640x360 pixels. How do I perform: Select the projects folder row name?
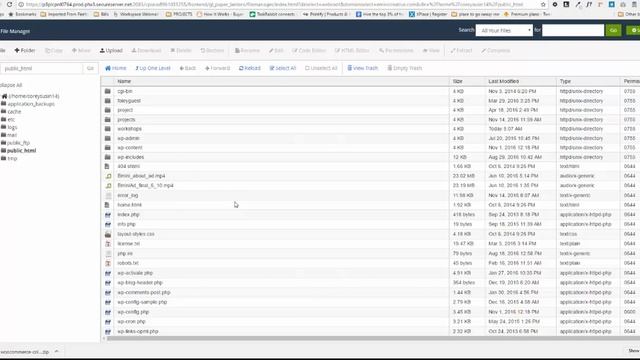click(x=126, y=120)
